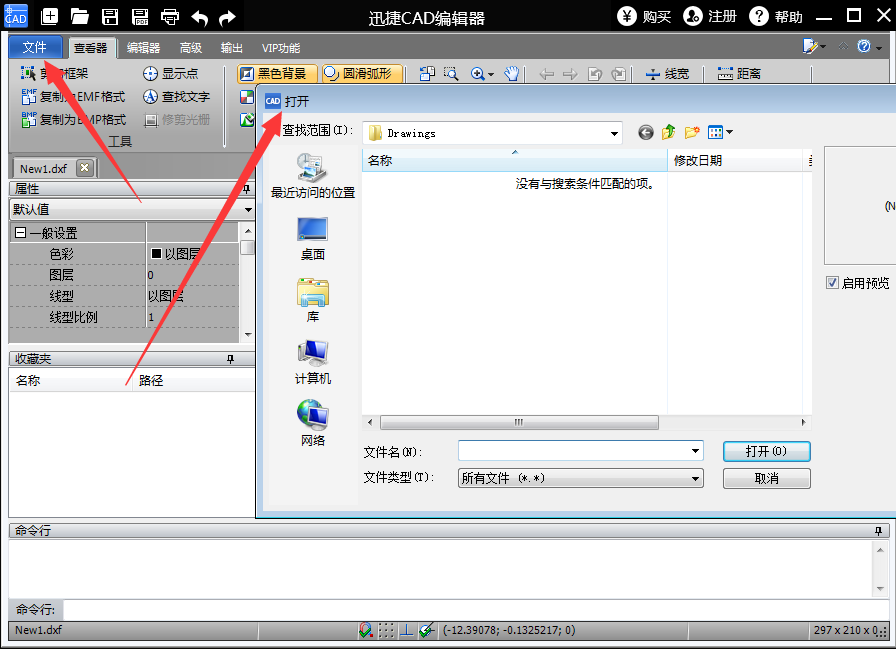Viewport: 896px width, 649px height.
Task: Pin the 收藏夹 panel
Action: (230, 359)
